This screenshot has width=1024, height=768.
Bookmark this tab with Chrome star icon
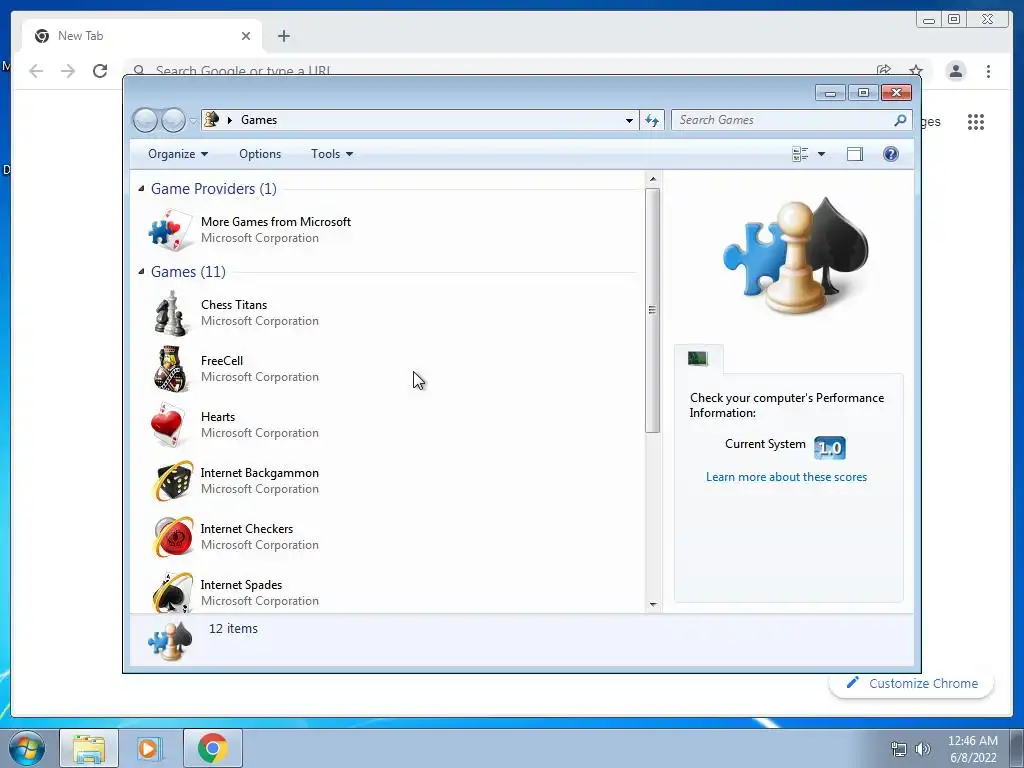pyautogui.click(x=916, y=71)
